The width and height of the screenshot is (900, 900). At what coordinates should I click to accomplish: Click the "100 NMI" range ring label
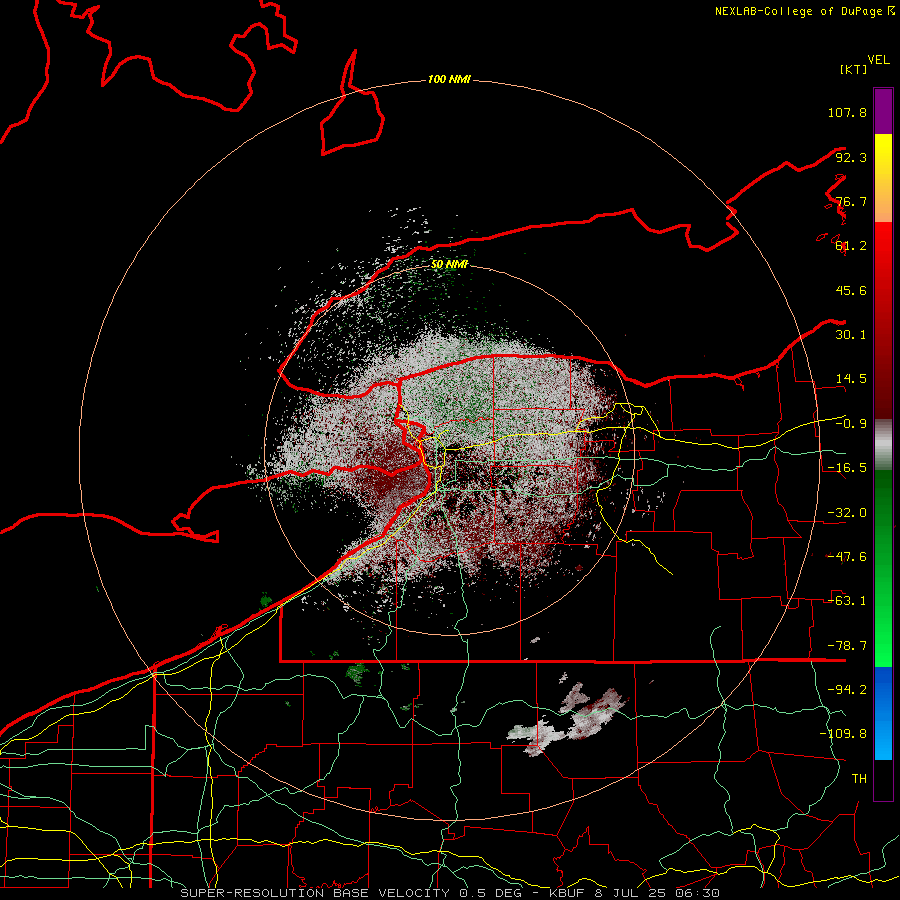(449, 79)
